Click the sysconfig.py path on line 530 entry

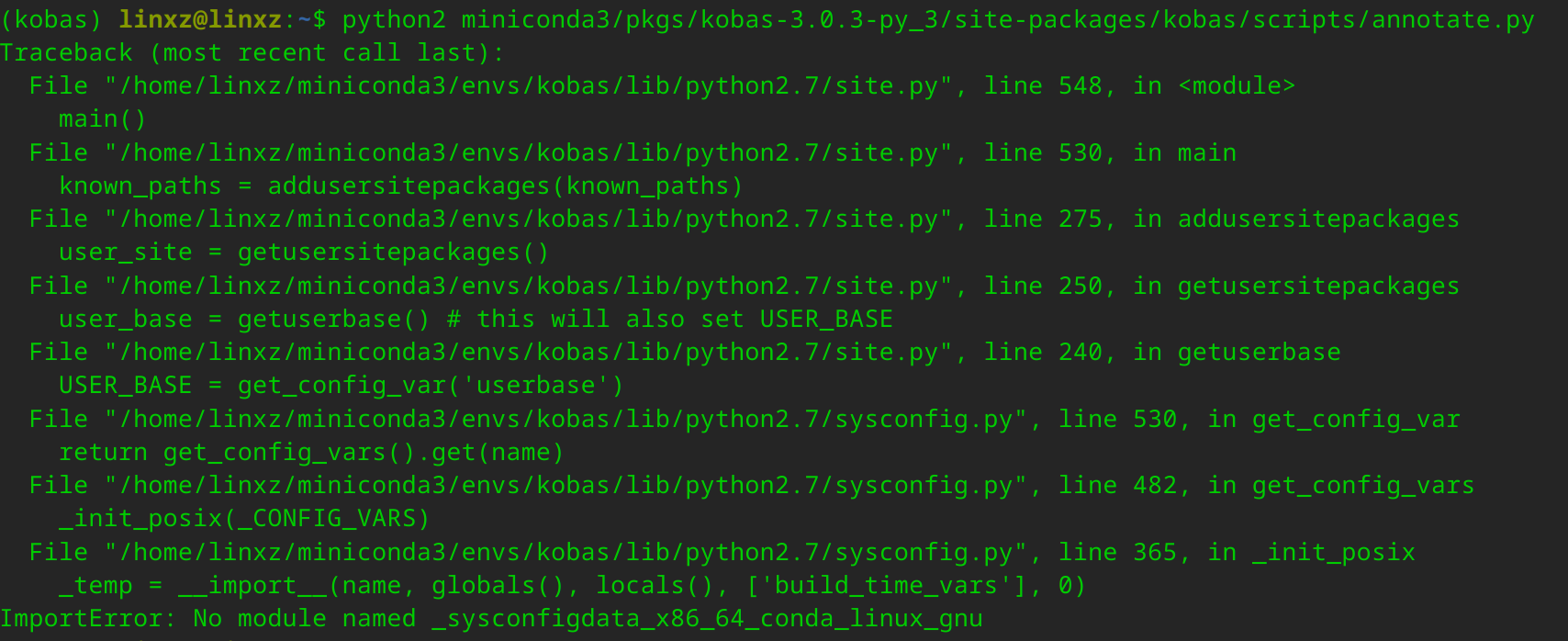566,420
